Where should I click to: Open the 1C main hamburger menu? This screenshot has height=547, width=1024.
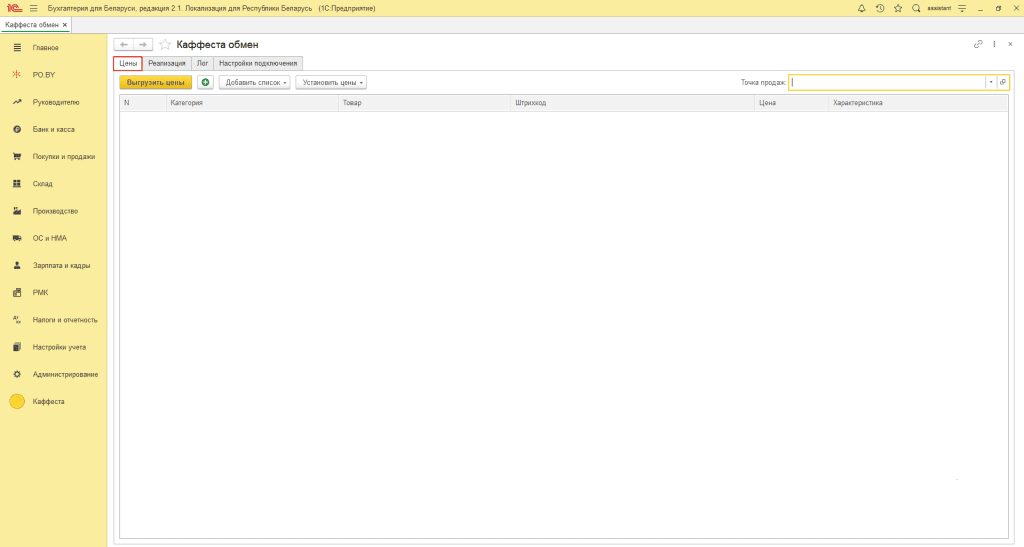pyautogui.click(x=33, y=8)
